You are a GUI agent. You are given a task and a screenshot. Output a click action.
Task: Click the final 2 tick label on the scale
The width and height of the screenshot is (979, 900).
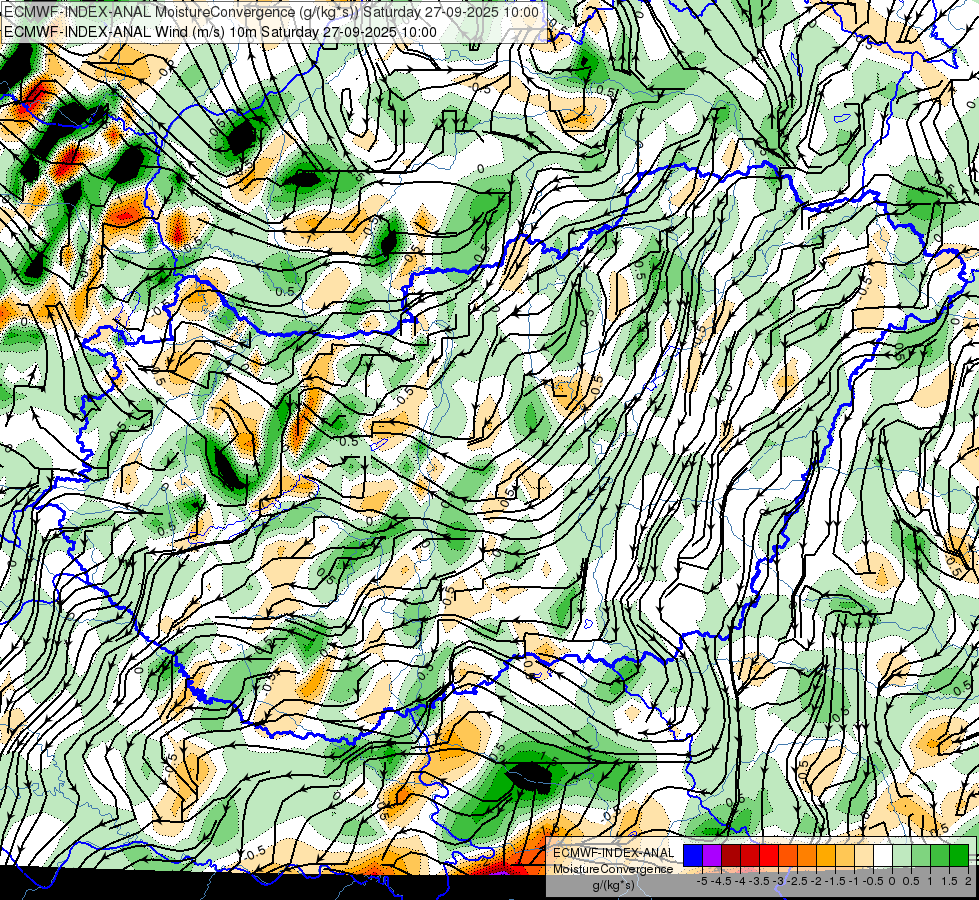click(968, 881)
